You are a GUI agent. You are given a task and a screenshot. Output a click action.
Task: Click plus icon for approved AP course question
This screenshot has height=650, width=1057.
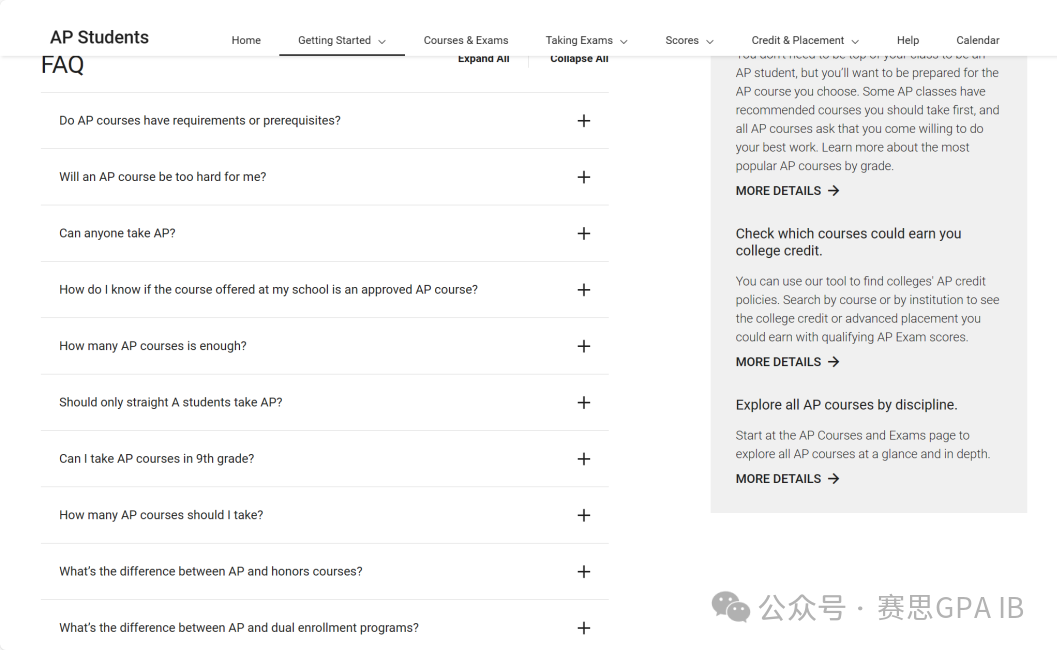(584, 290)
